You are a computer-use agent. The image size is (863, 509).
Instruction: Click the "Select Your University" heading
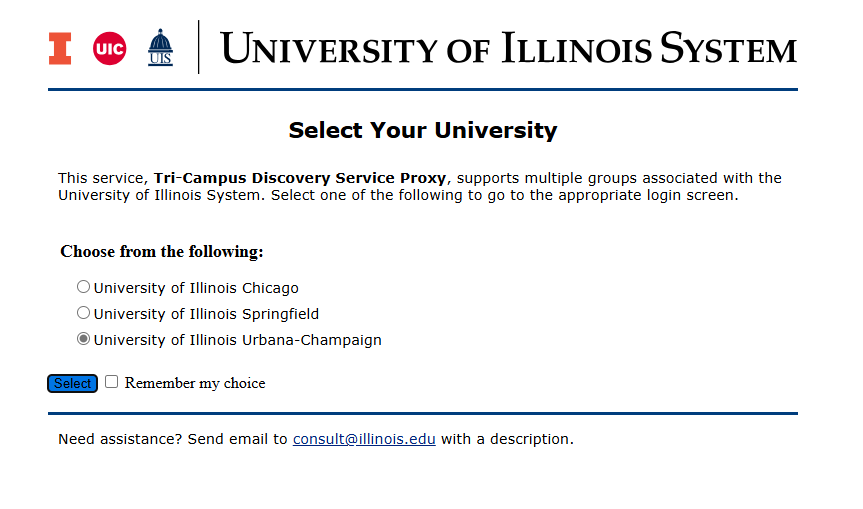[423, 130]
